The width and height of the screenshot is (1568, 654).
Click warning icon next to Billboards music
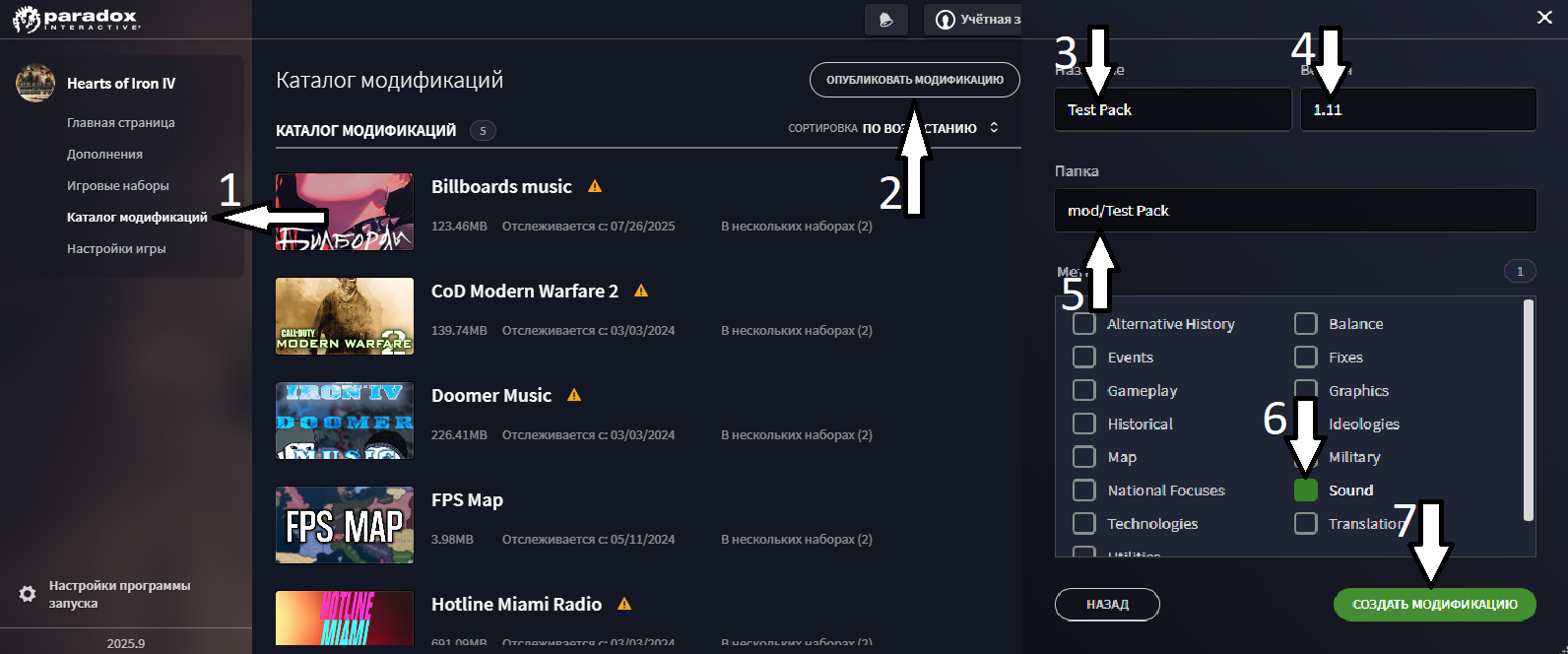(x=595, y=186)
